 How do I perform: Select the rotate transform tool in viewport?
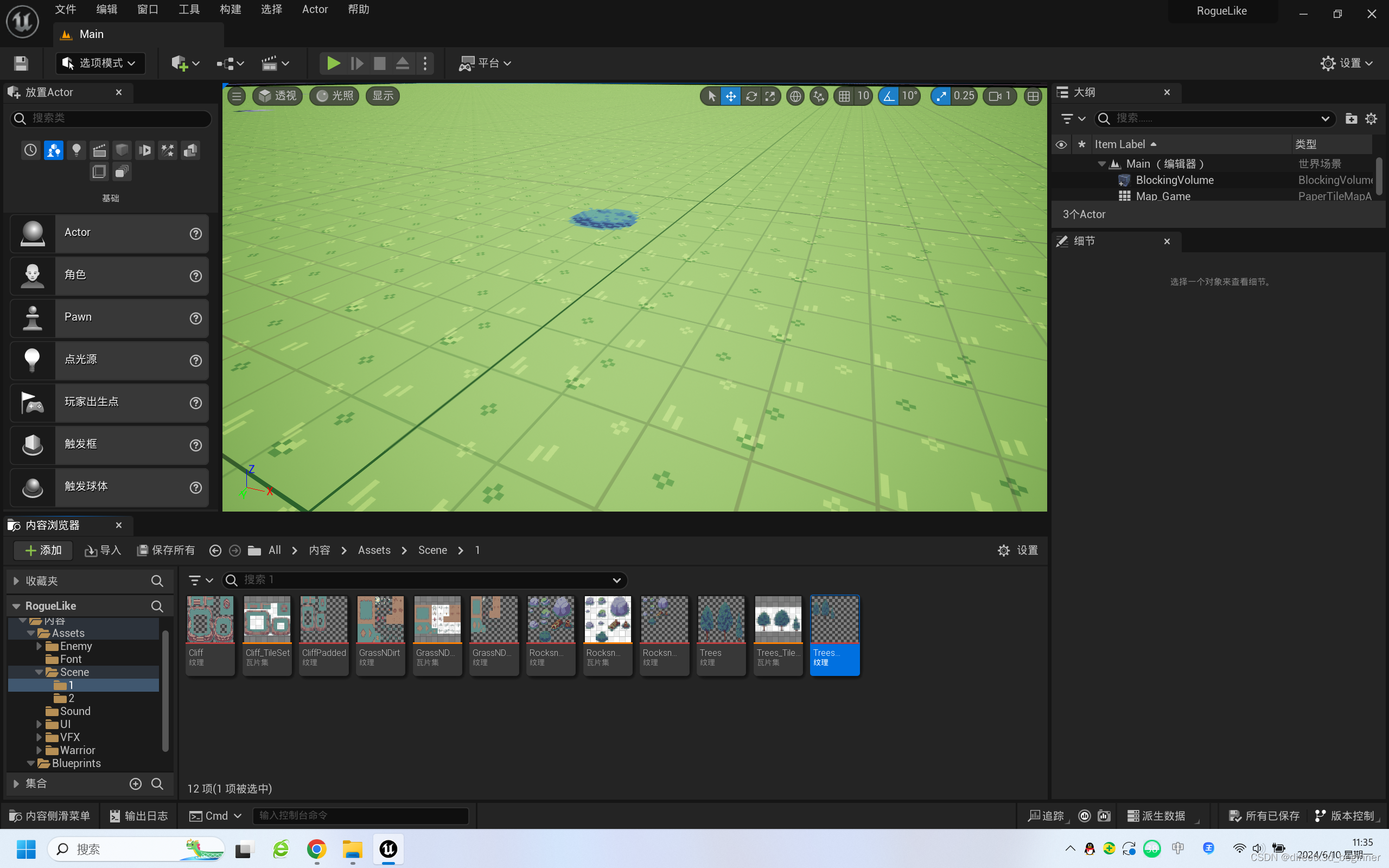coord(751,97)
